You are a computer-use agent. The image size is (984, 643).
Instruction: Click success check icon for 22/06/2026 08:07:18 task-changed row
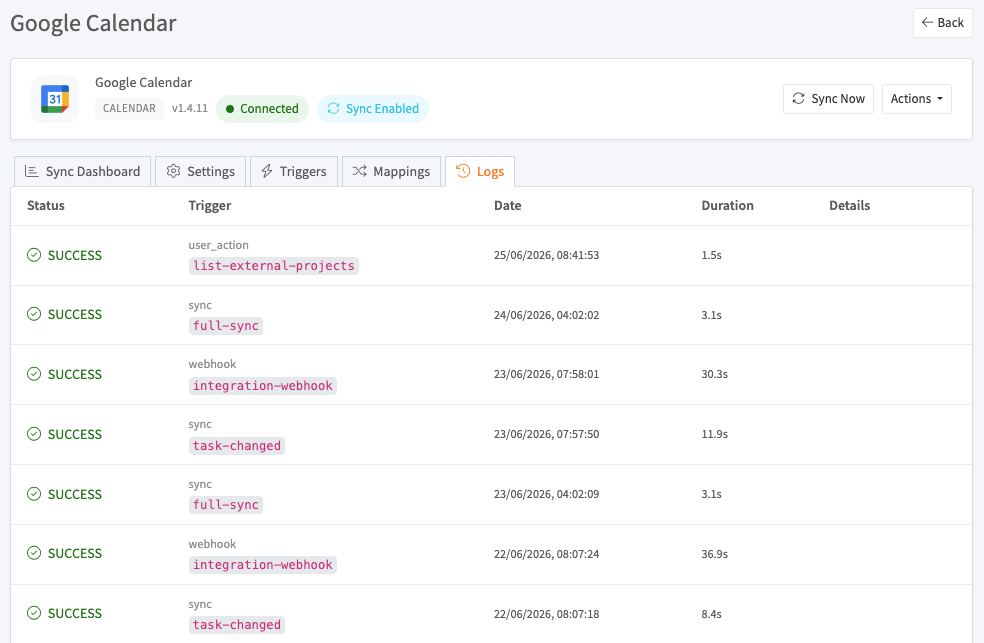click(x=34, y=614)
